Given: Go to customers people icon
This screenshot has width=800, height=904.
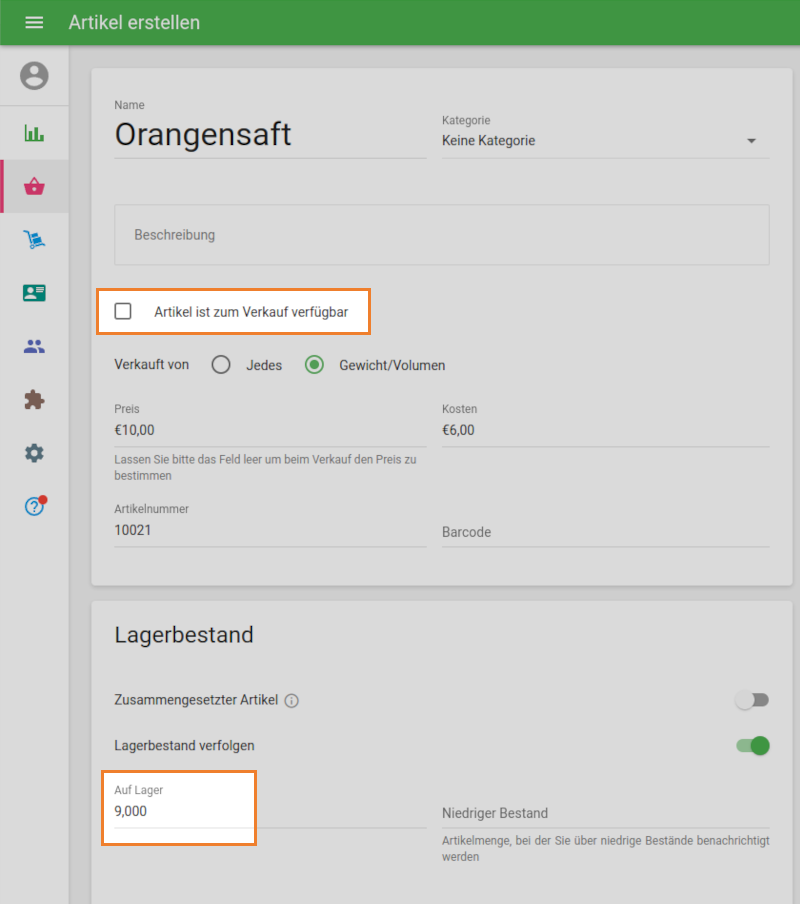Looking at the screenshot, I should tap(34, 347).
